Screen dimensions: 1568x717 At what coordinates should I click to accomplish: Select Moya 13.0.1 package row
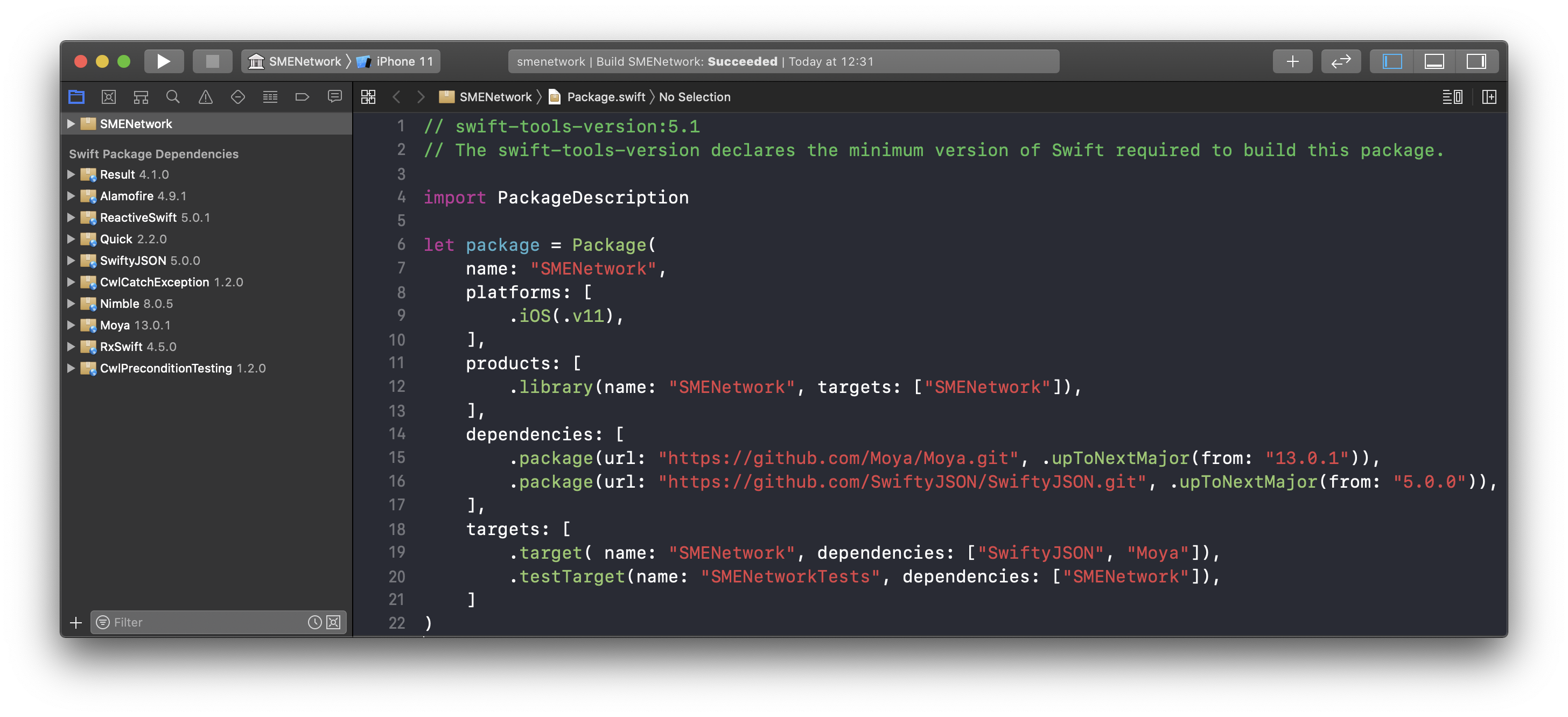click(x=206, y=325)
